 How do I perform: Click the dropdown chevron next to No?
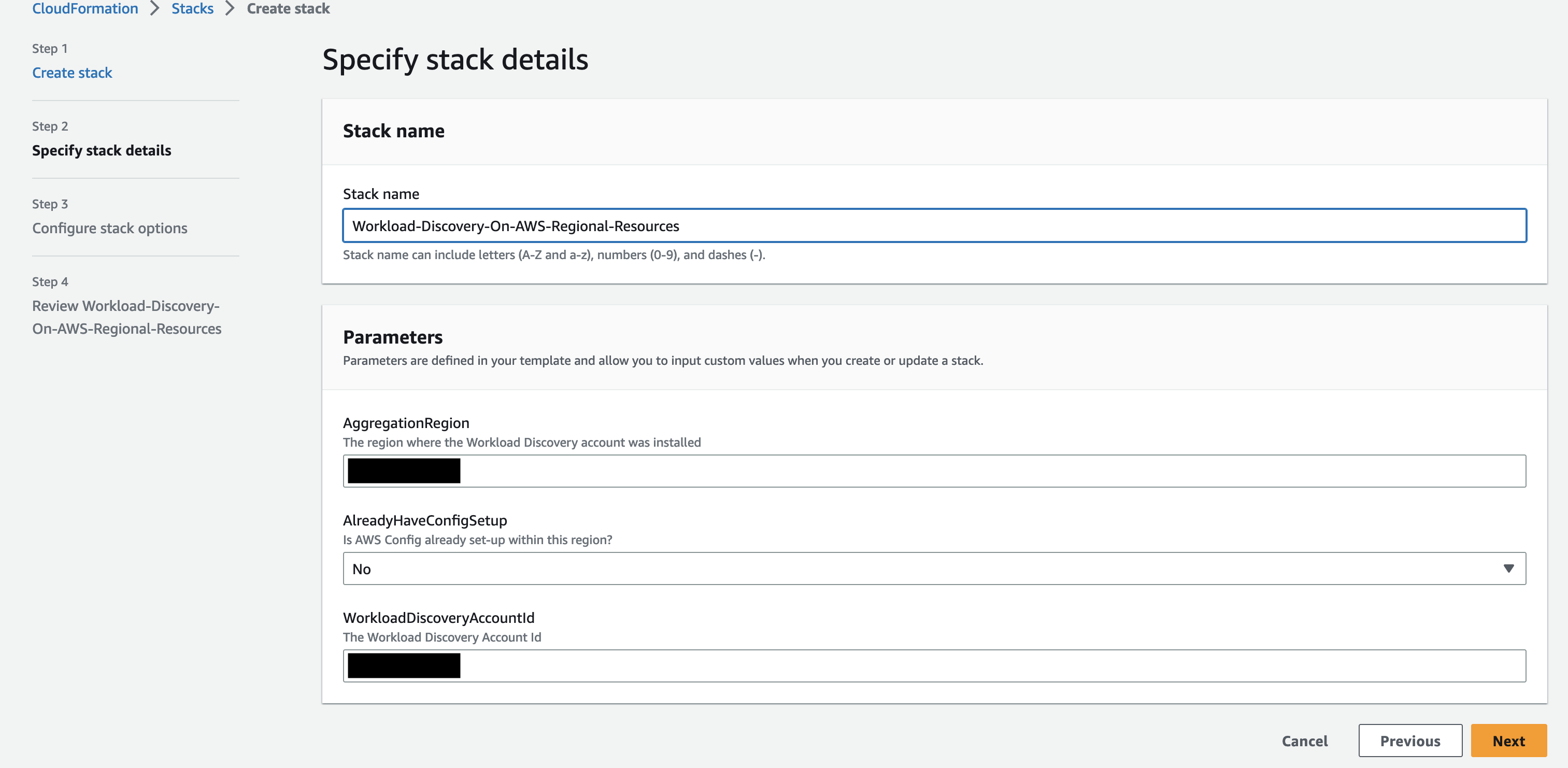click(1508, 568)
